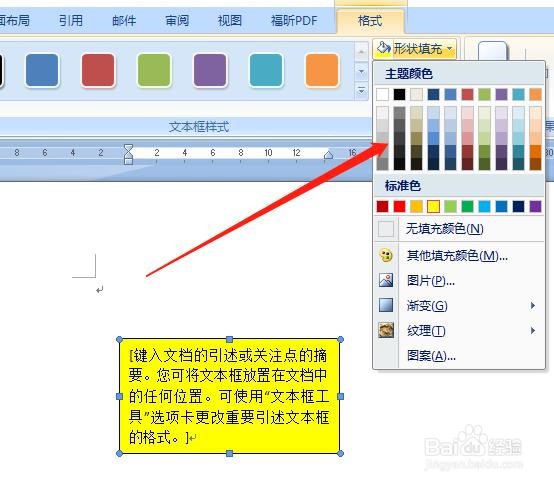Open 其他填充颜色(M)... dialog
554x484 pixels.
(x=459, y=255)
